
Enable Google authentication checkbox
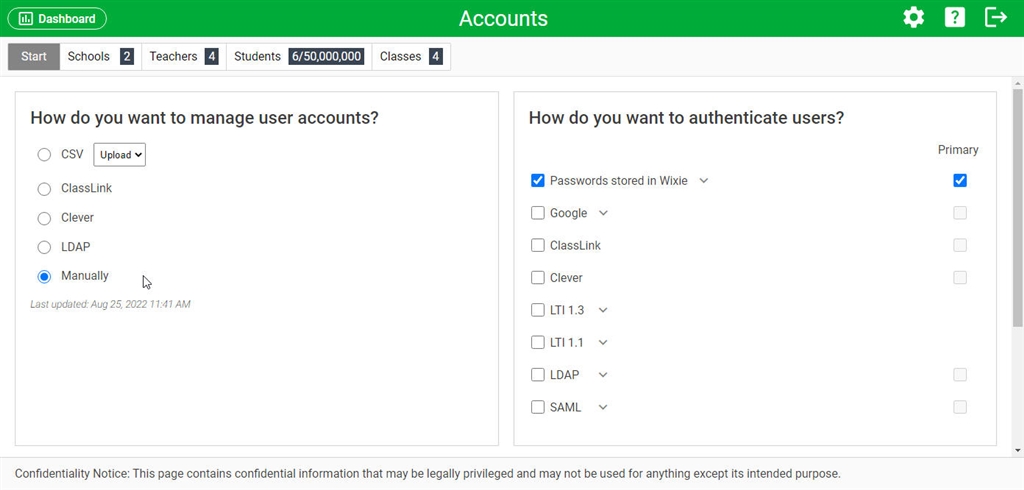pyautogui.click(x=537, y=213)
